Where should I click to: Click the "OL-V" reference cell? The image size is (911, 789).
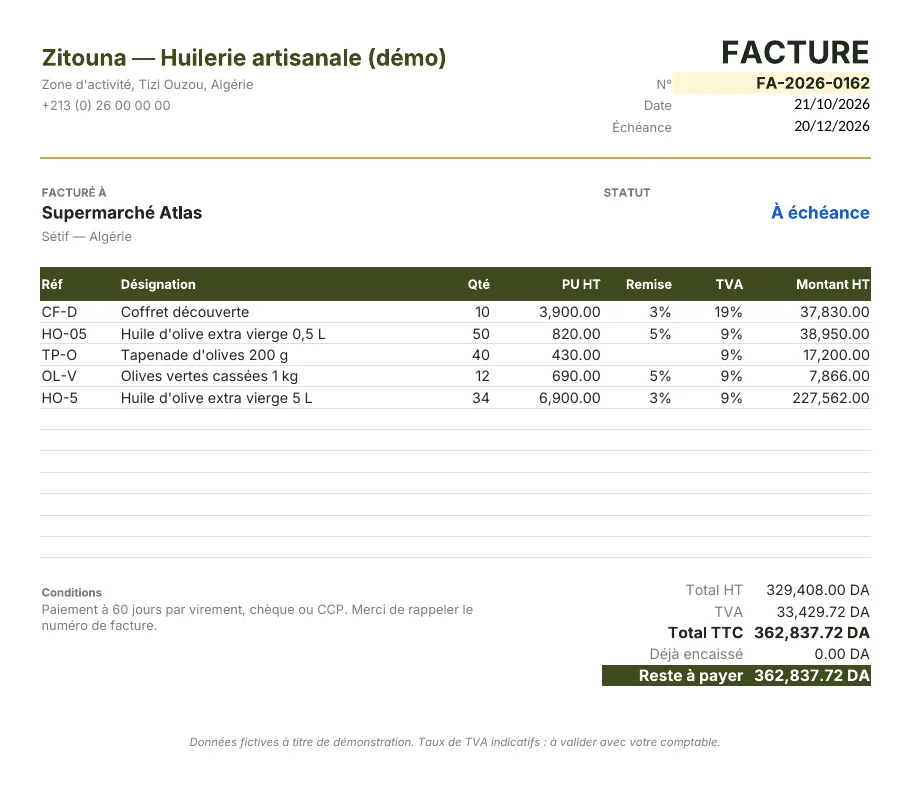click(x=59, y=376)
